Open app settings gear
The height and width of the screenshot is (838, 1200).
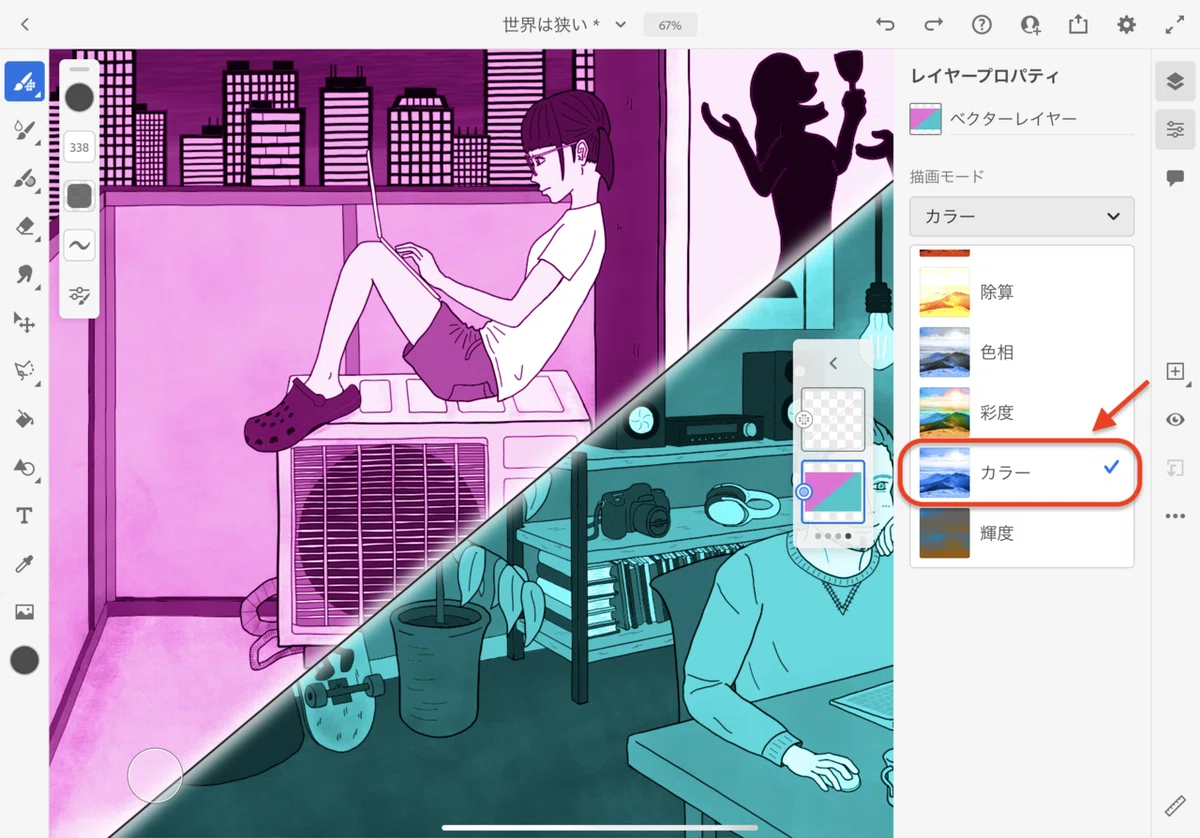(1127, 25)
